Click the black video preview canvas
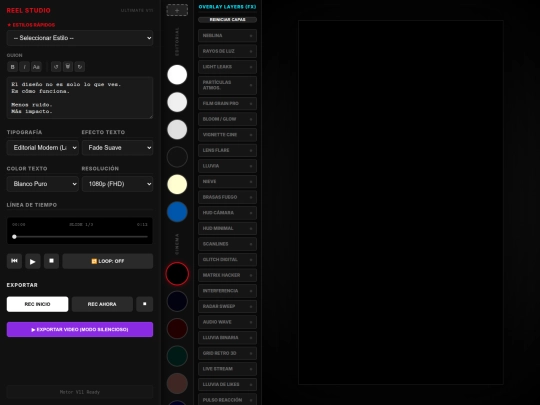540x405 pixels. pyautogui.click(x=401, y=202)
